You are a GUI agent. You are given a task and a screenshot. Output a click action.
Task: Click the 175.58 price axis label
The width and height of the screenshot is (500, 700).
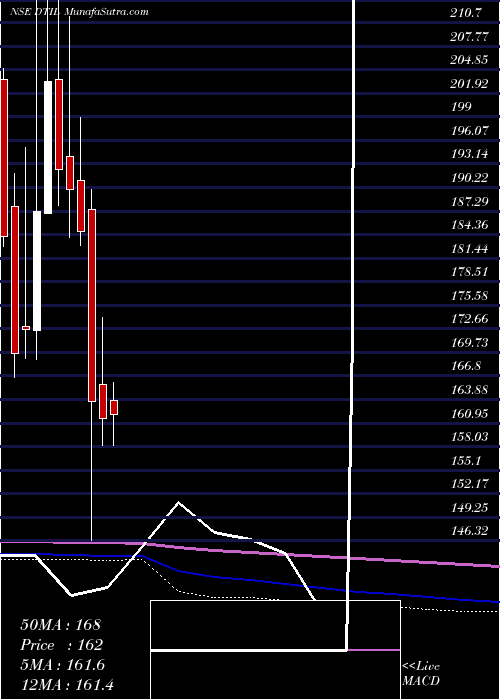pyautogui.click(x=469, y=296)
